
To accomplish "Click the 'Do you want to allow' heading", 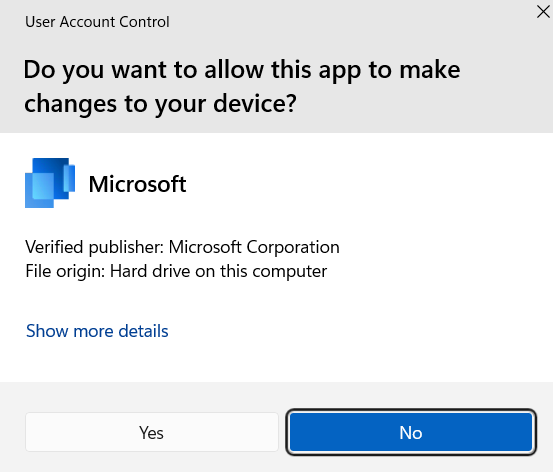I will [x=242, y=70].
